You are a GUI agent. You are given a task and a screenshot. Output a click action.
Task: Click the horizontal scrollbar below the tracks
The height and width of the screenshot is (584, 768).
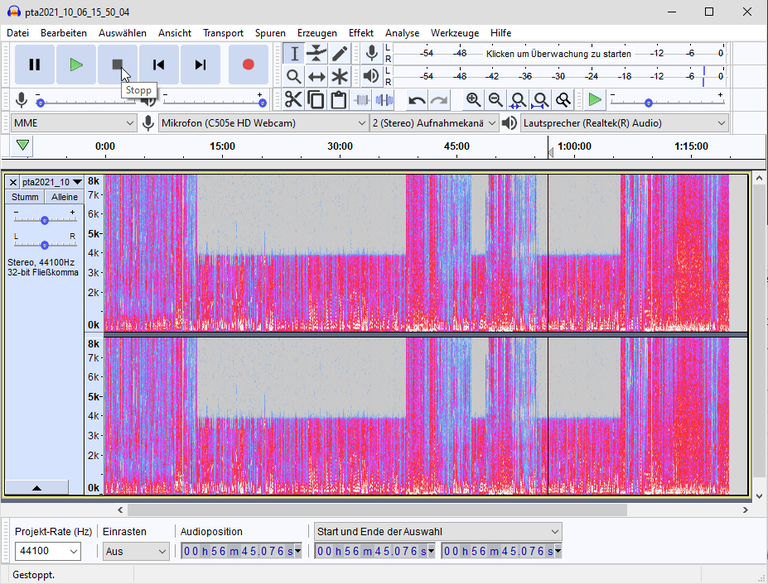click(x=377, y=510)
